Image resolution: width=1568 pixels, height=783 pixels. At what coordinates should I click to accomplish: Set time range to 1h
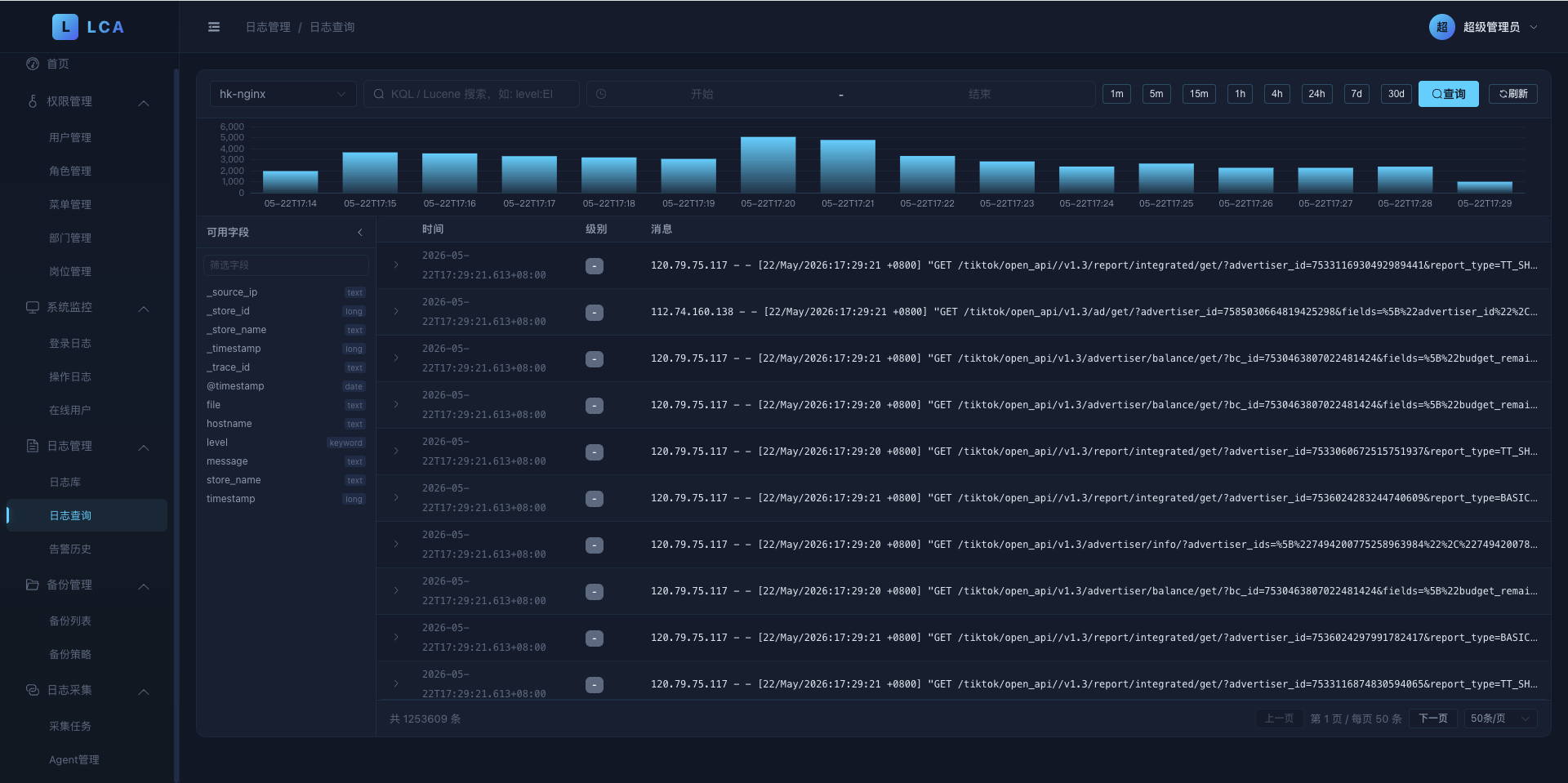[x=1240, y=94]
